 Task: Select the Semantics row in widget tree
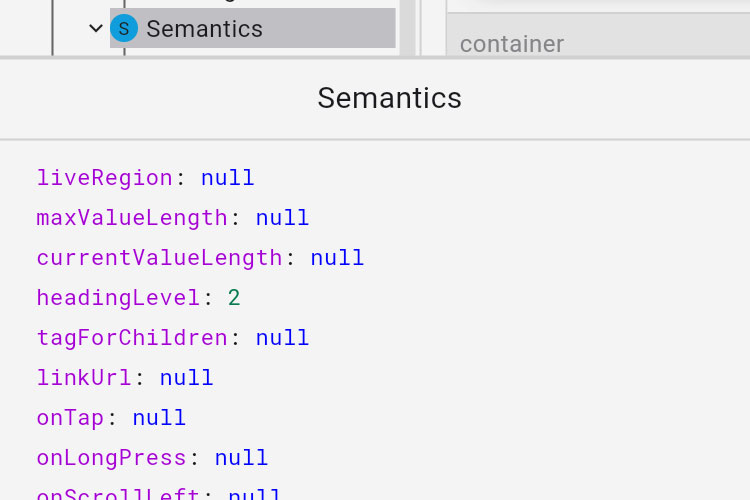(x=253, y=28)
